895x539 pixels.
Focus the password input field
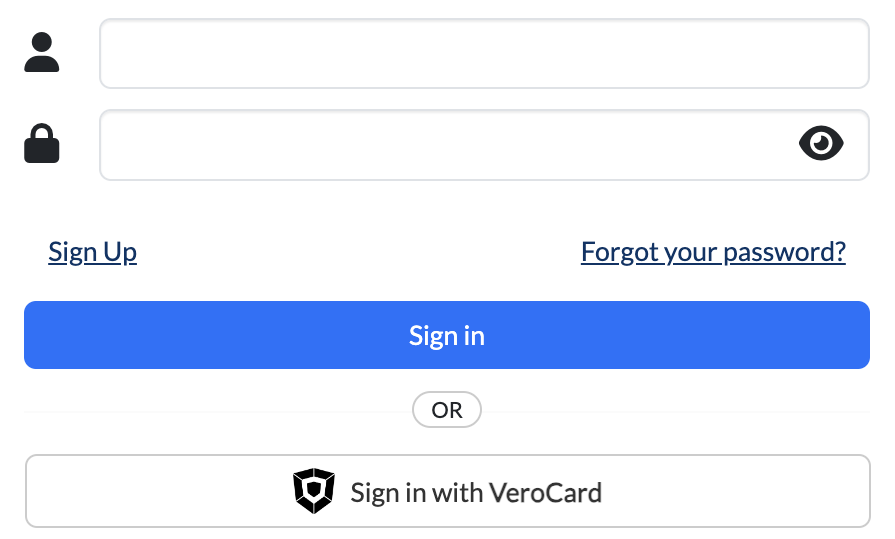pyautogui.click(x=445, y=145)
